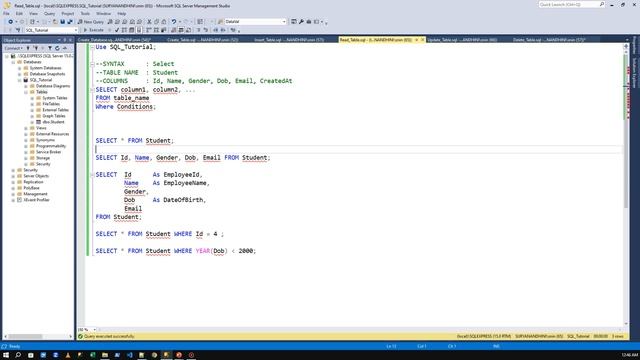Image resolution: width=640 pixels, height=360 pixels.
Task: Select the System Tables folder
Action: (55, 98)
